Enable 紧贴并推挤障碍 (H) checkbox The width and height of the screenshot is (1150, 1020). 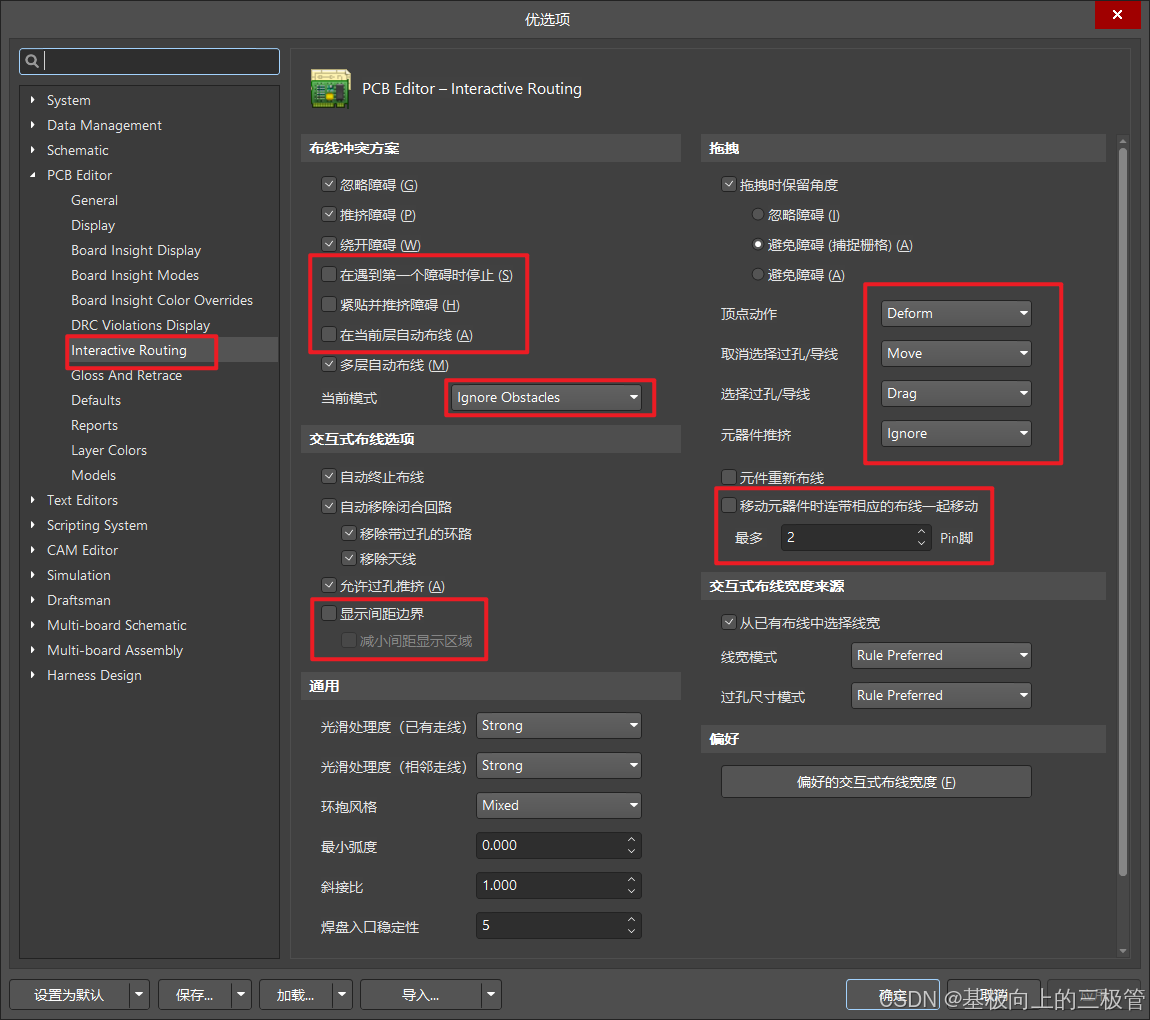tap(329, 304)
